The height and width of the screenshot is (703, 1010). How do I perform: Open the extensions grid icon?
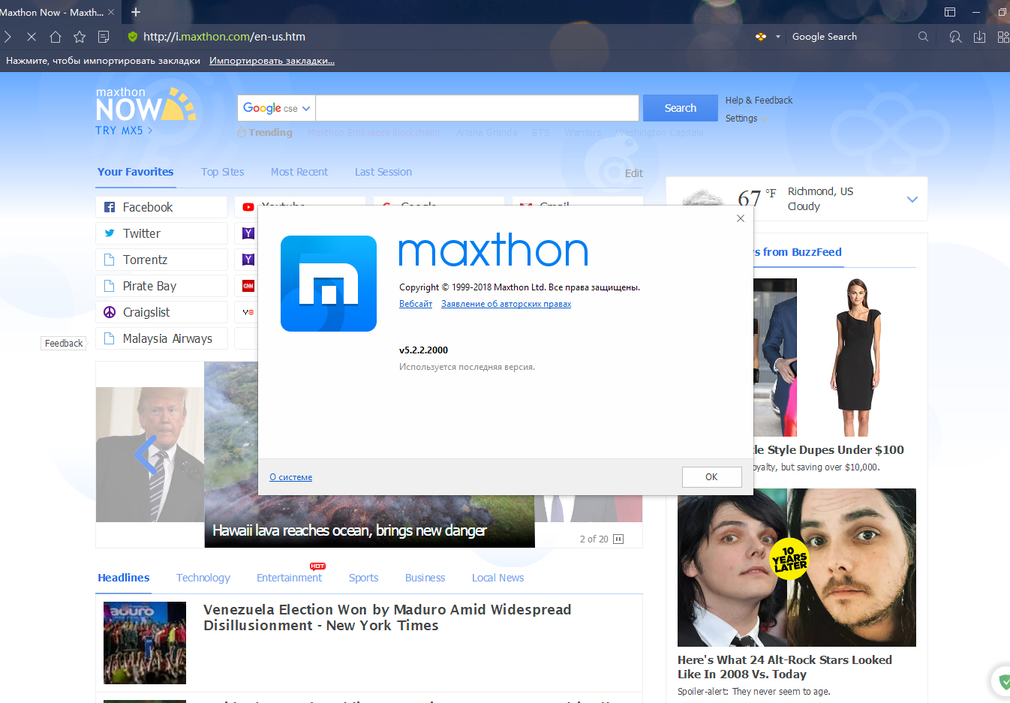tap(1004, 37)
